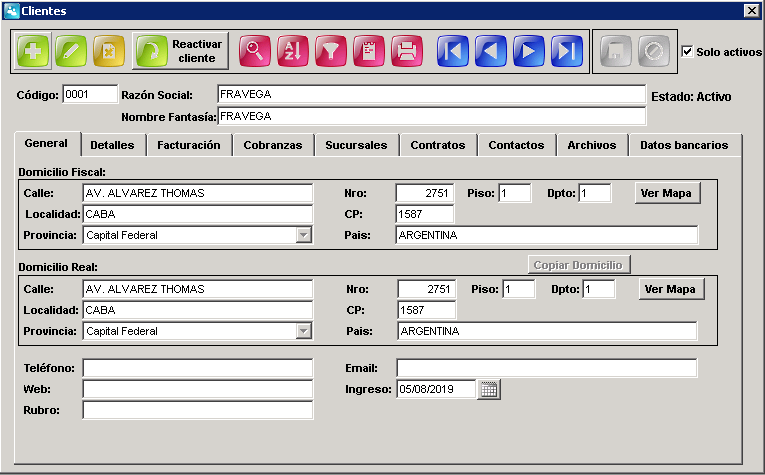Image resolution: width=765 pixels, height=475 pixels.
Task: Switch to the Contactos tab
Action: coord(516,145)
